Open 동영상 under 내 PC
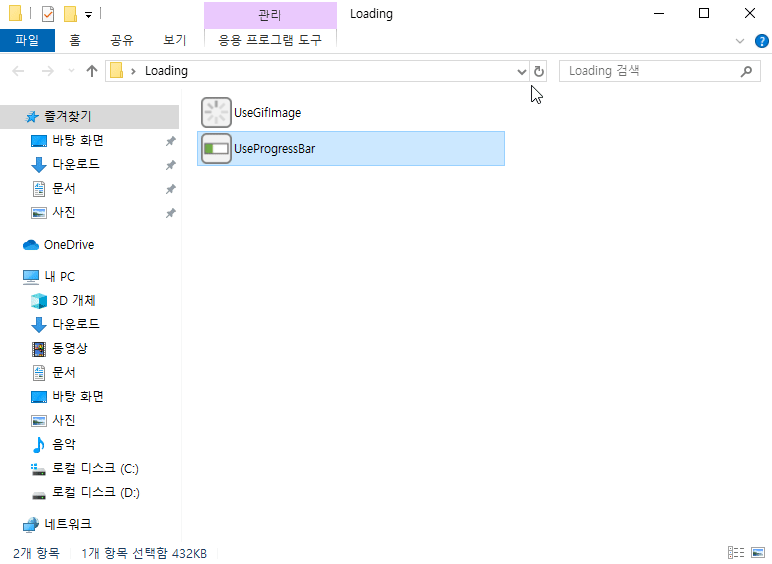The image size is (772, 564). pos(70,348)
